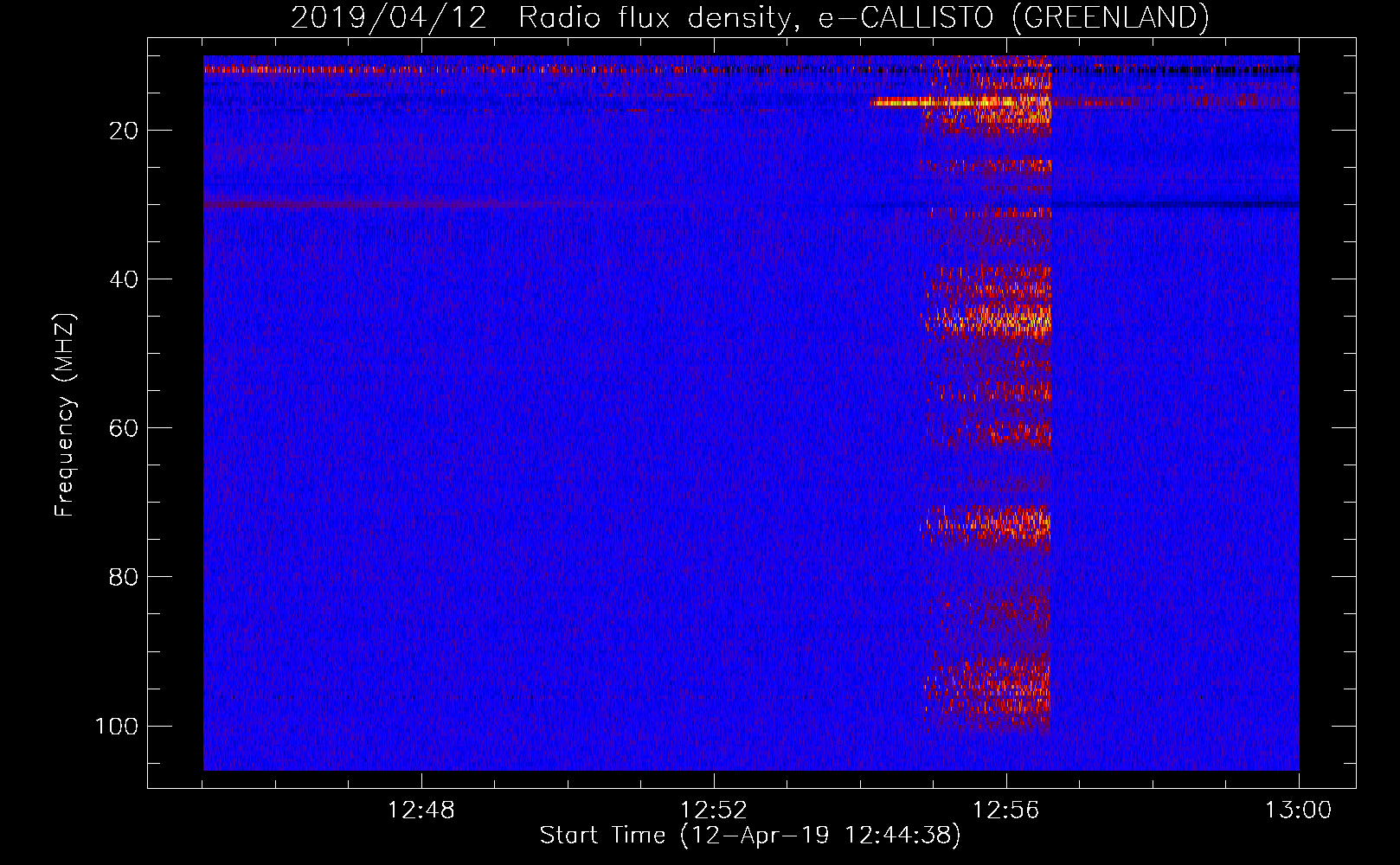This screenshot has width=1400, height=865.
Task: Click the 100 MHz frequency tick label
Action: (117, 726)
